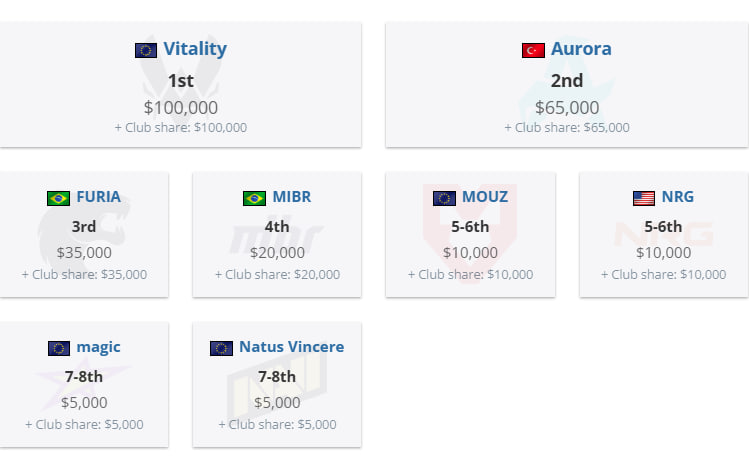Open the Natus Vincere team page
This screenshot has width=749, height=461.
pos(291,347)
